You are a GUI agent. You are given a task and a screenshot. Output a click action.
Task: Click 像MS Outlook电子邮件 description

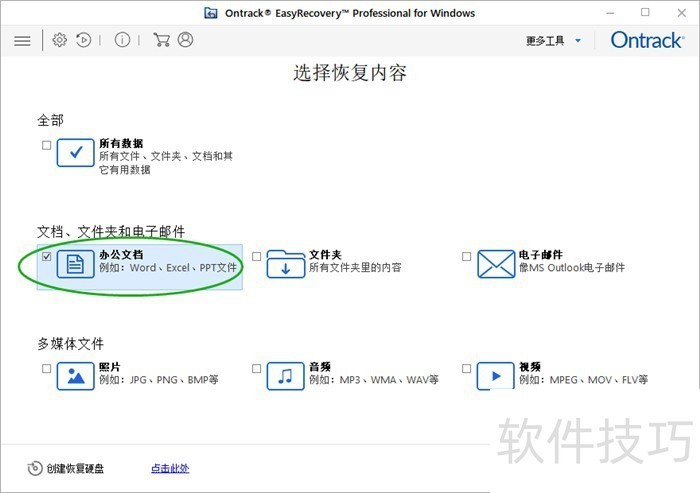pos(572,267)
